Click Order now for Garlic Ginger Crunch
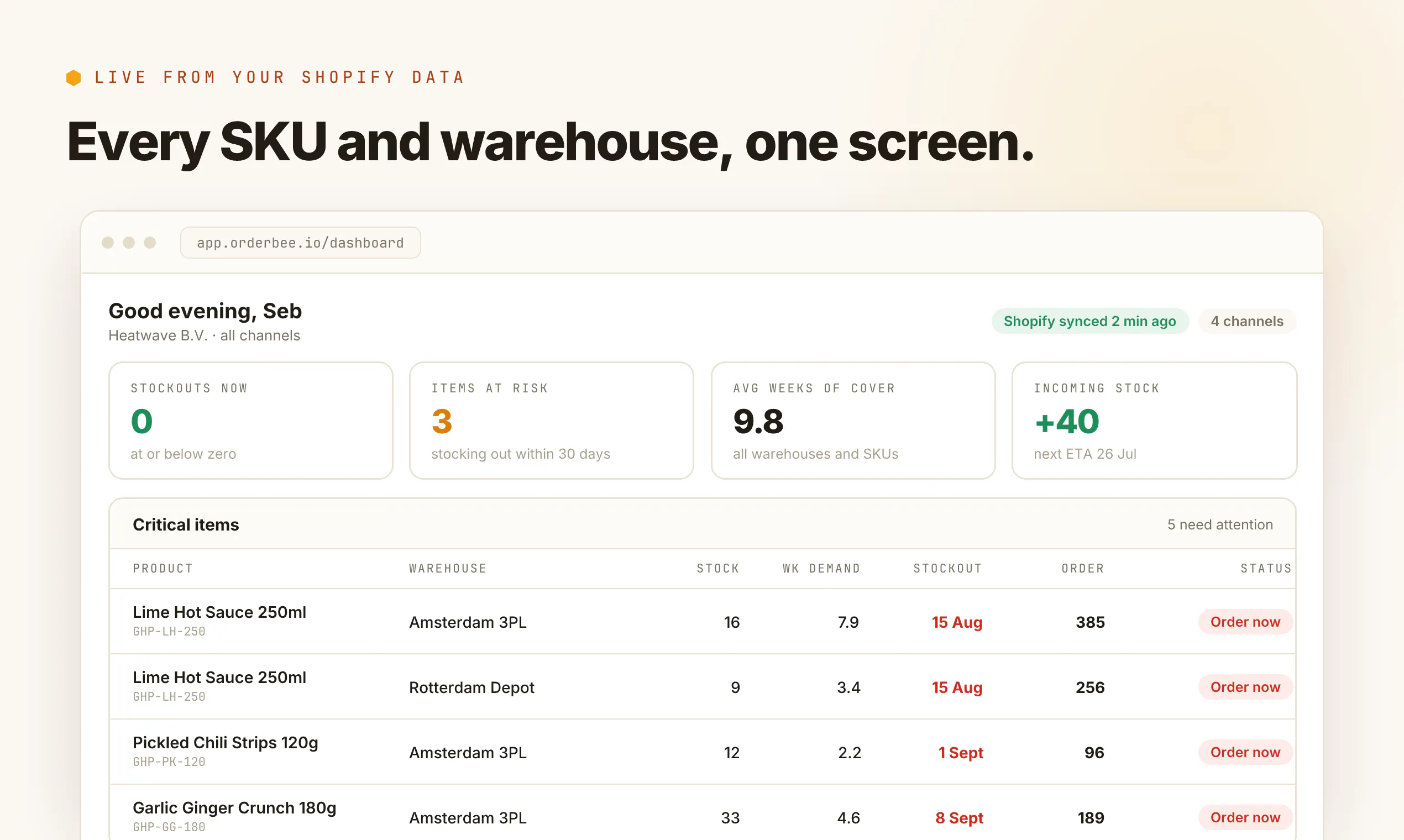Image resolution: width=1404 pixels, height=840 pixels. (x=1245, y=817)
